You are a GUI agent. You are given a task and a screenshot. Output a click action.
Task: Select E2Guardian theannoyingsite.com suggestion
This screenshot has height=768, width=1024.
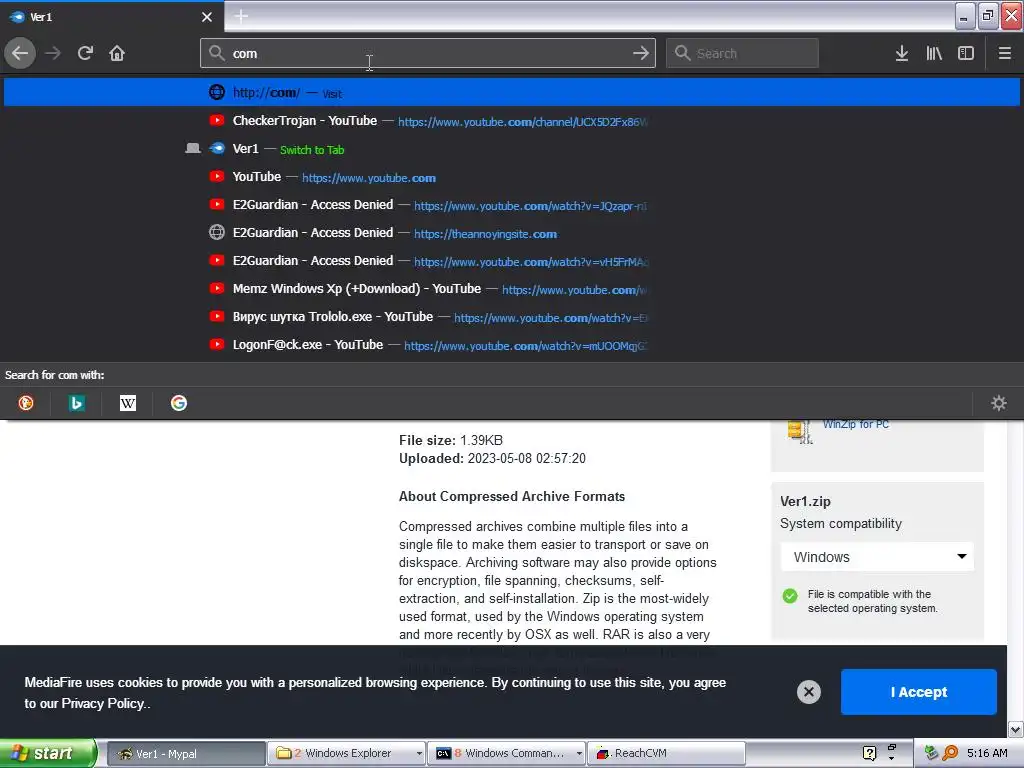pyautogui.click(x=512, y=233)
